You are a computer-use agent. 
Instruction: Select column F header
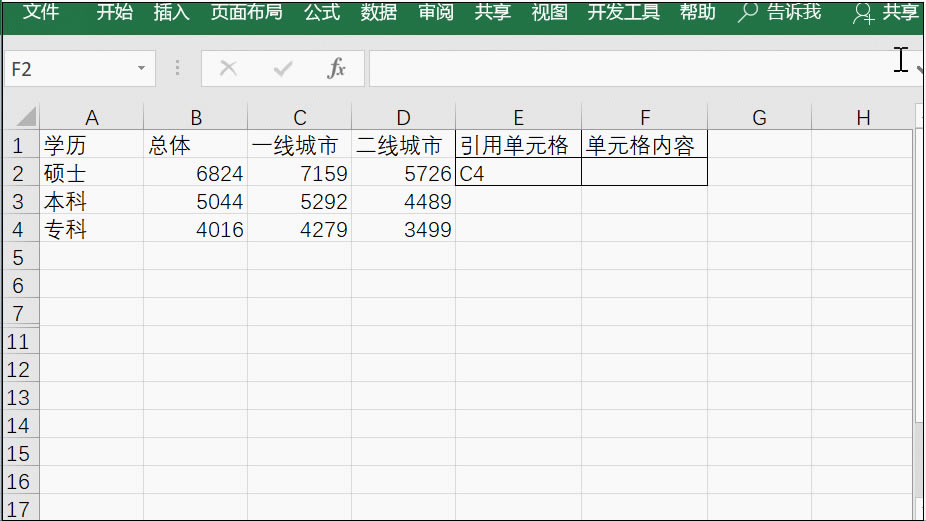(x=644, y=117)
